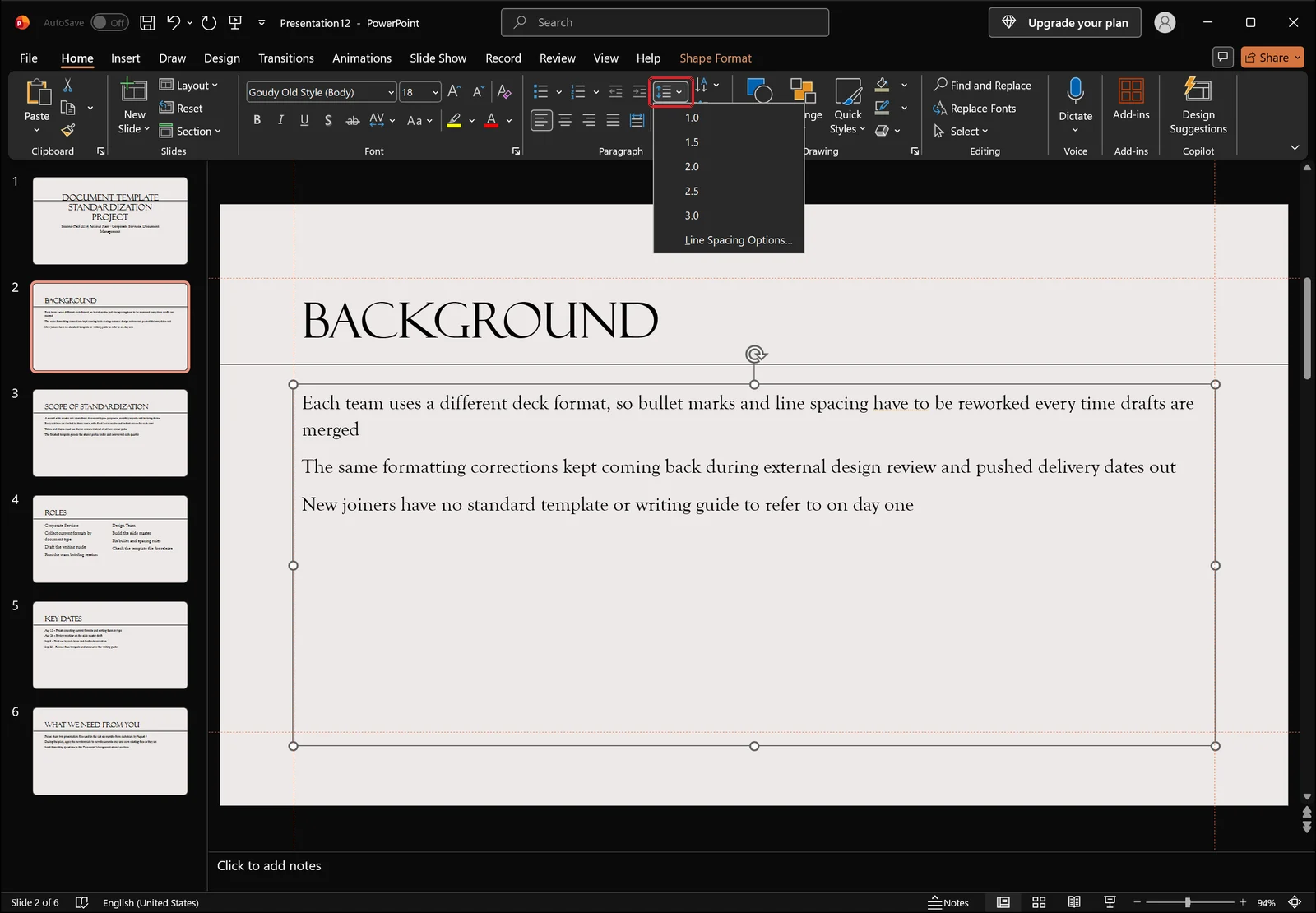Viewport: 1316px width, 913px height.
Task: Open the Shapes gallery icon
Action: 759,90
